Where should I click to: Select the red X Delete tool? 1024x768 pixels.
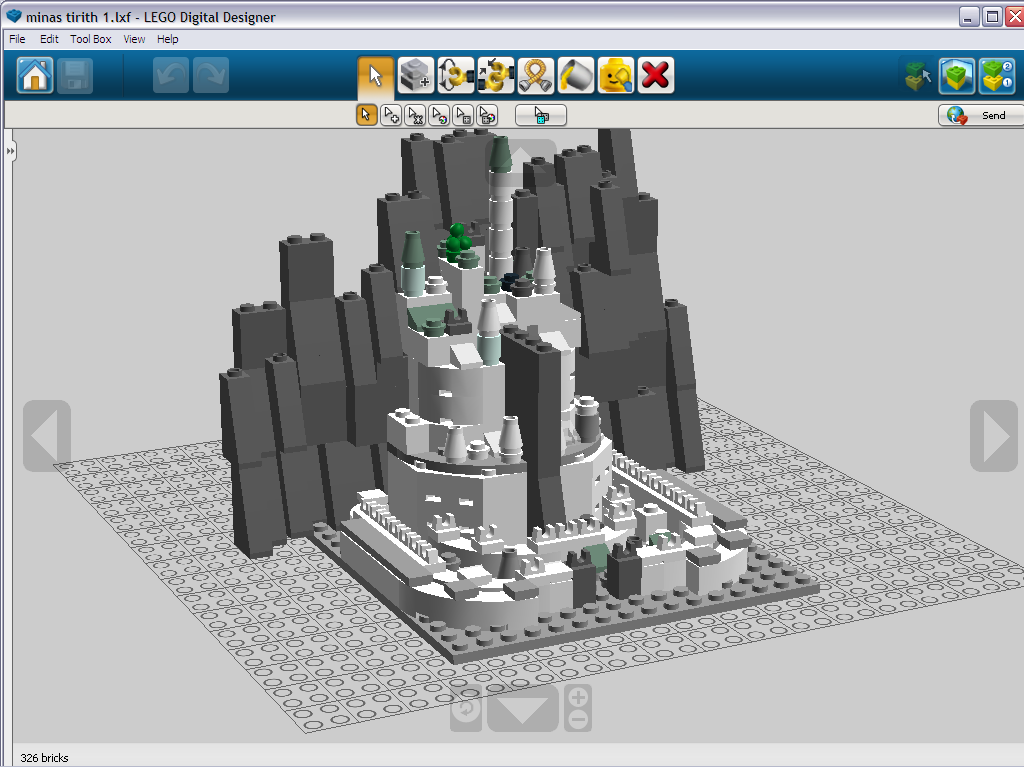[x=656, y=75]
